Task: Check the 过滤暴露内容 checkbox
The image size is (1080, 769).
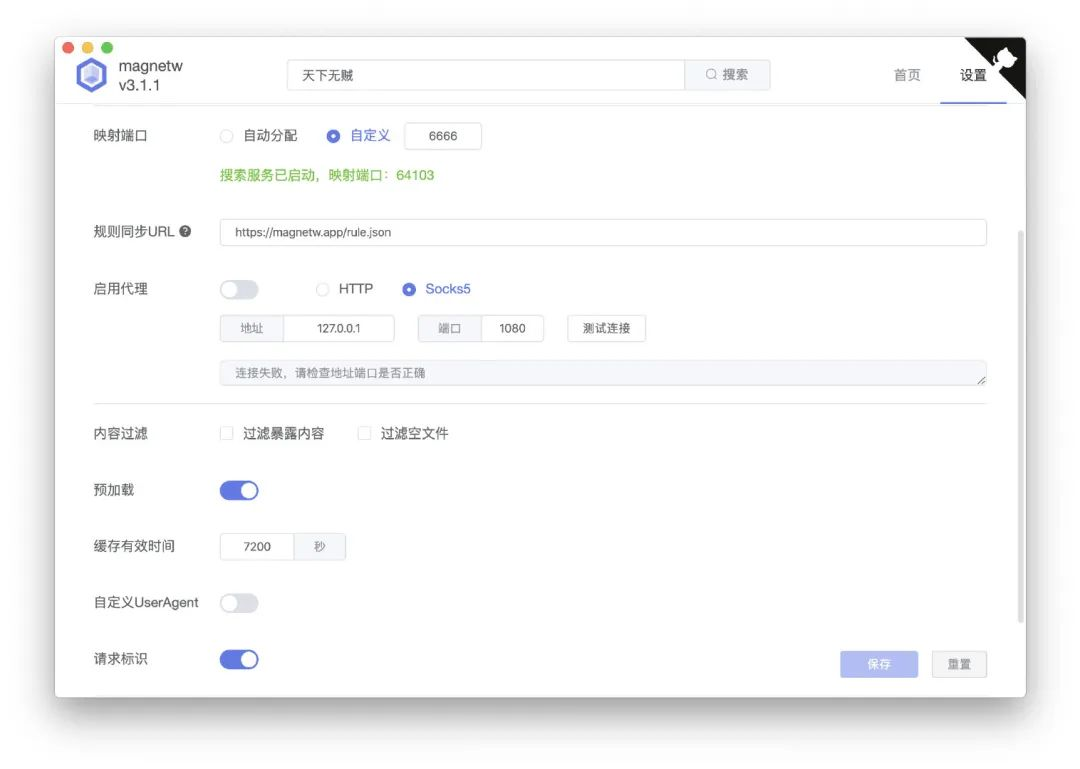Action: pyautogui.click(x=225, y=433)
